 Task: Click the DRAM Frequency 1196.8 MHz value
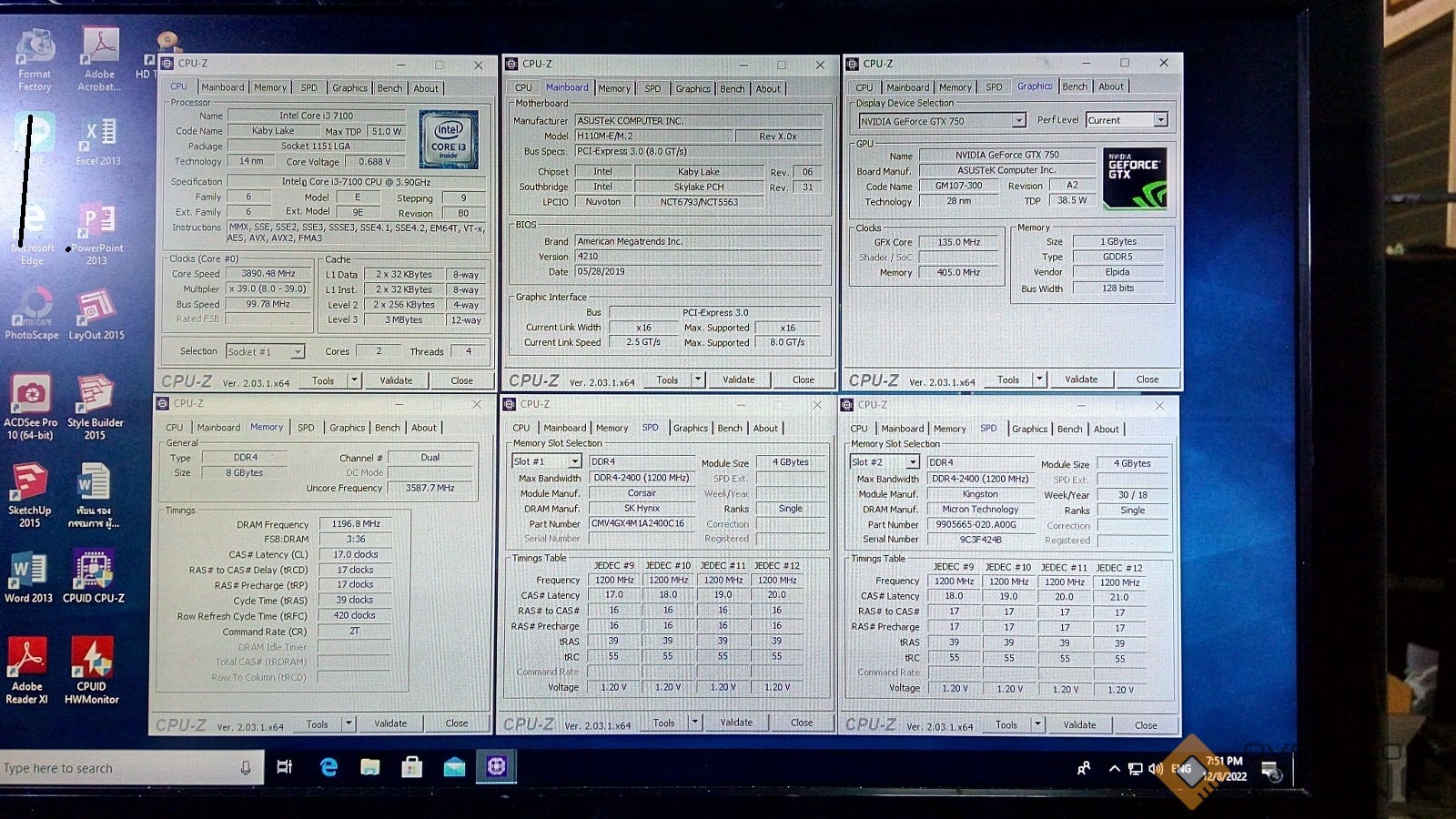356,523
